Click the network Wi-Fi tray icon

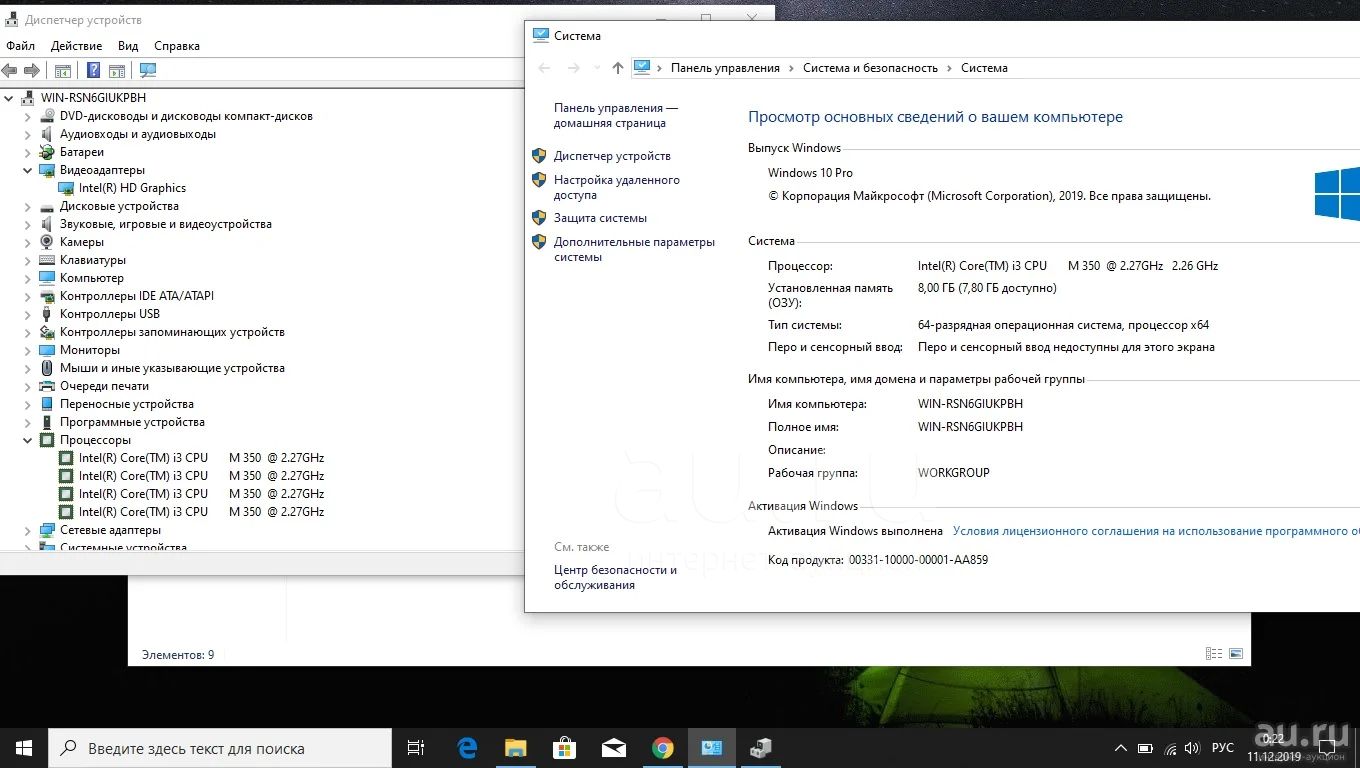1171,748
